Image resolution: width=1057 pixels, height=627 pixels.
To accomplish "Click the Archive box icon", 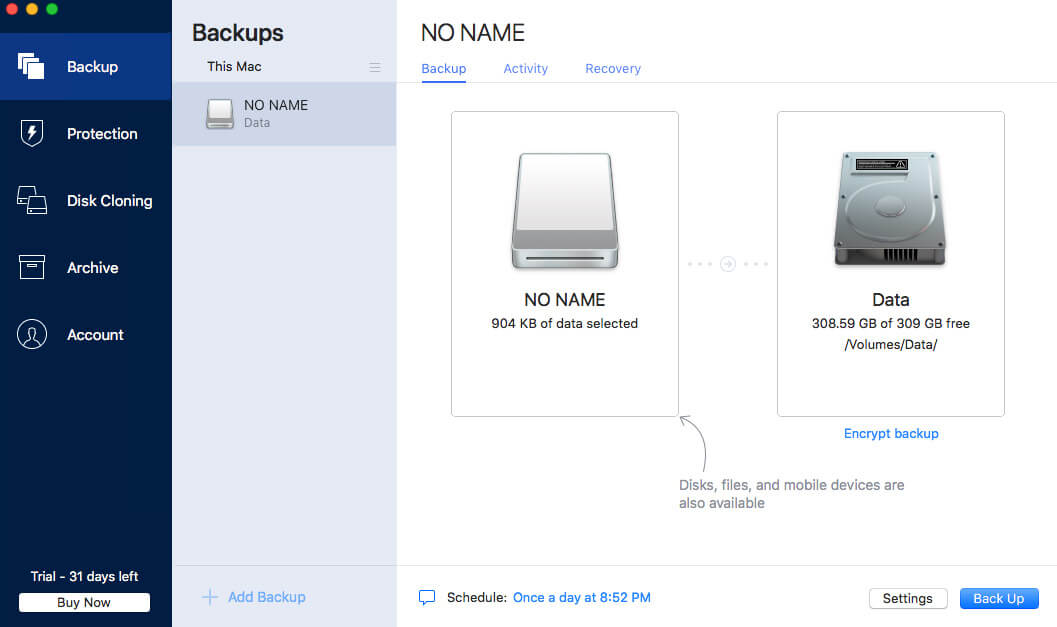I will click(31, 267).
